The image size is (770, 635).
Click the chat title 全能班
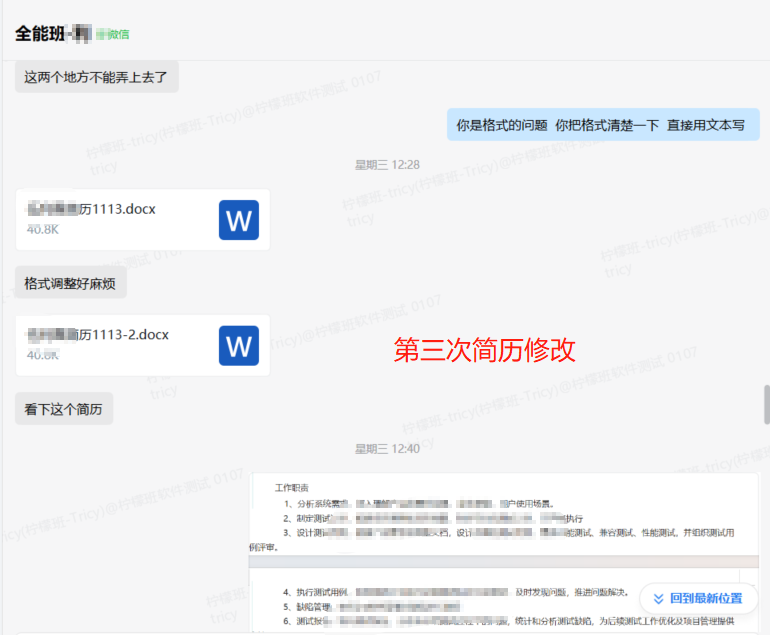click(40, 33)
